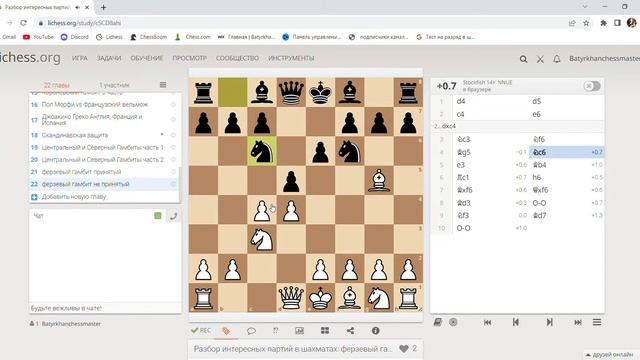Open the ОБУЧЕНИЕ menu
Screen dimensions: 640x360
[147, 58]
